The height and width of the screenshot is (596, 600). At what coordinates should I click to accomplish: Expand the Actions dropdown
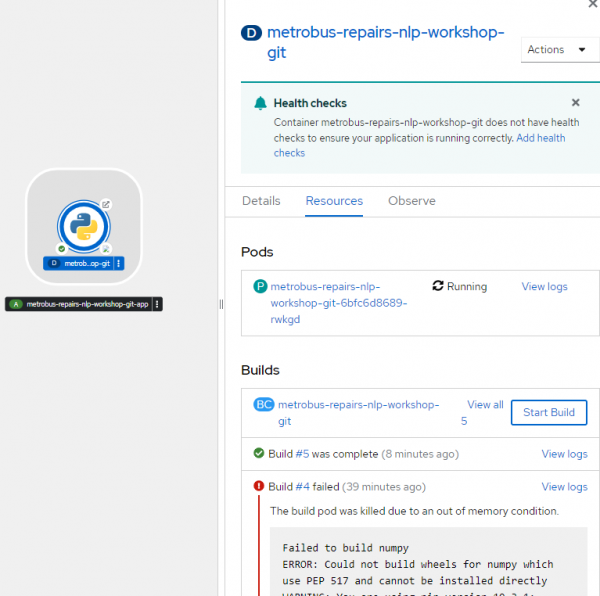click(x=559, y=50)
